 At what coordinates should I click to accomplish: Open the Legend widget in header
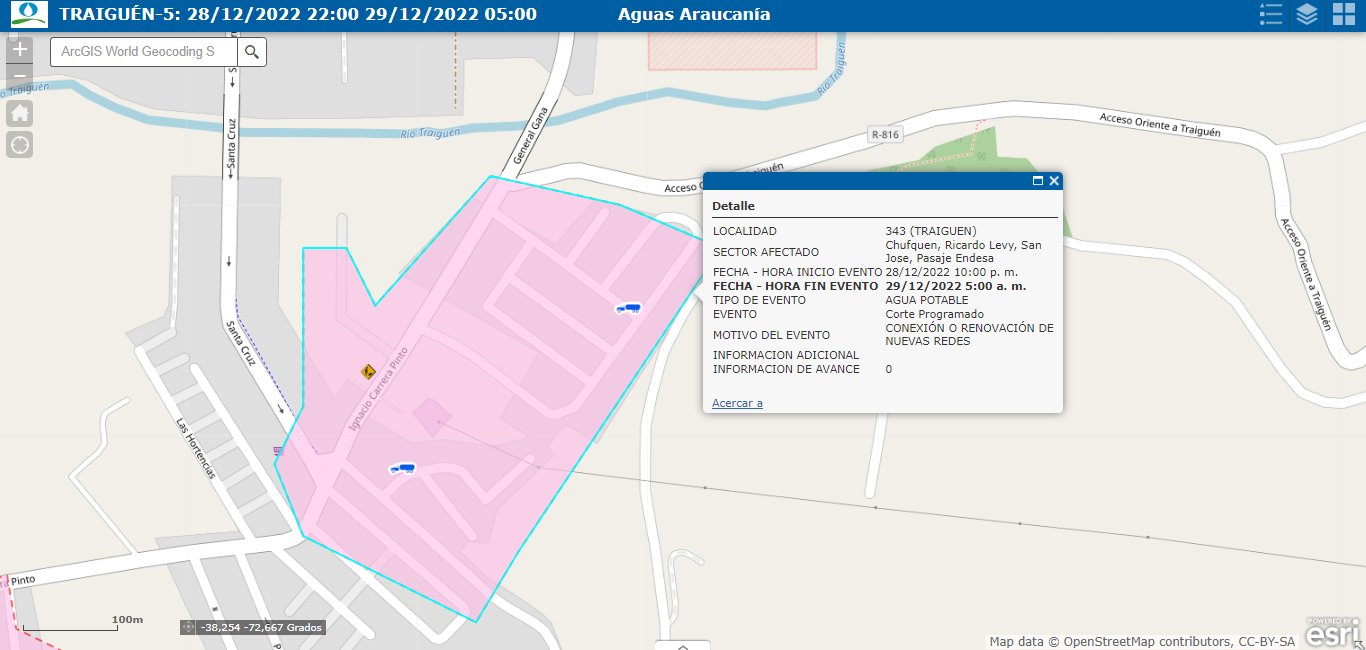(1271, 14)
